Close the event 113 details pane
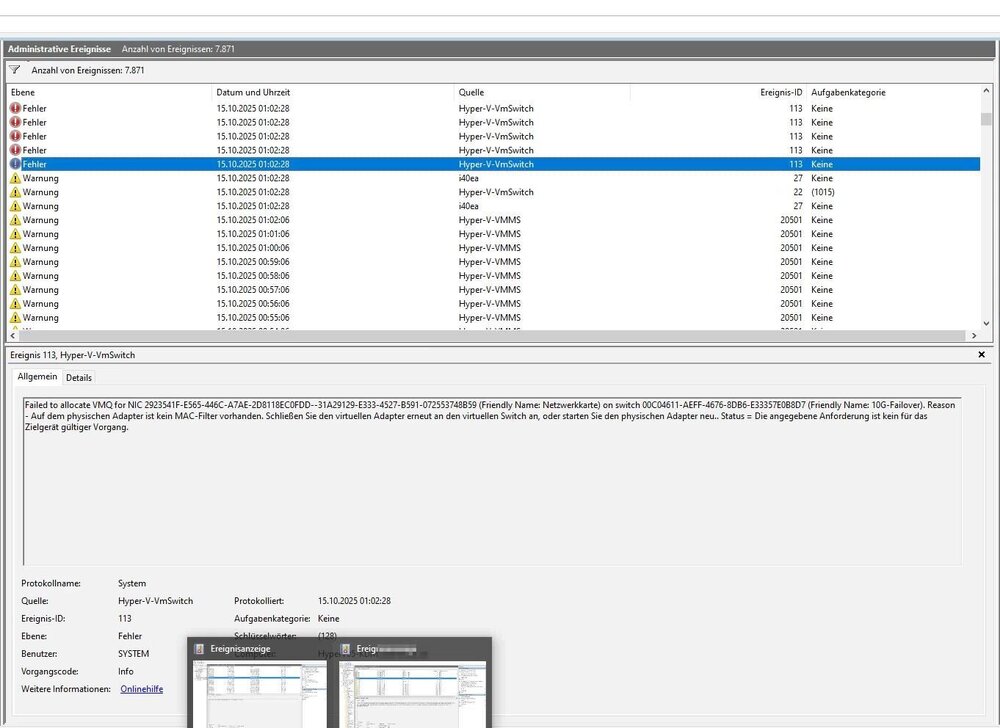1000x728 pixels. 981,355
